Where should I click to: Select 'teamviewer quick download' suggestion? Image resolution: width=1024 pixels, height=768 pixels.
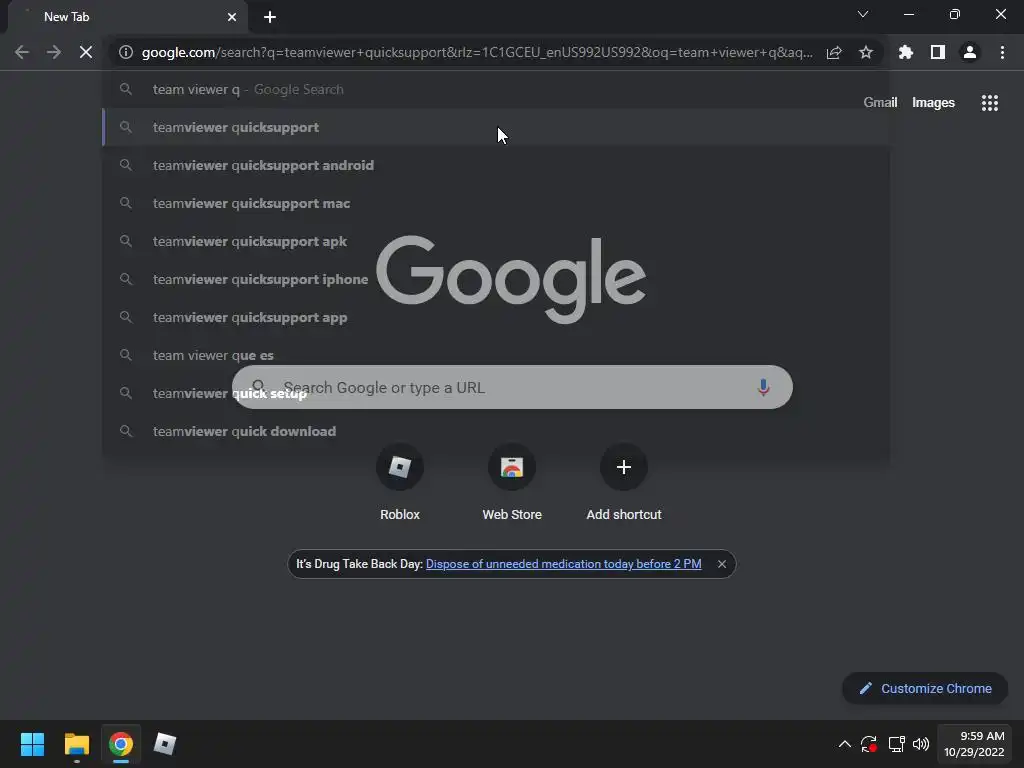tap(496, 431)
